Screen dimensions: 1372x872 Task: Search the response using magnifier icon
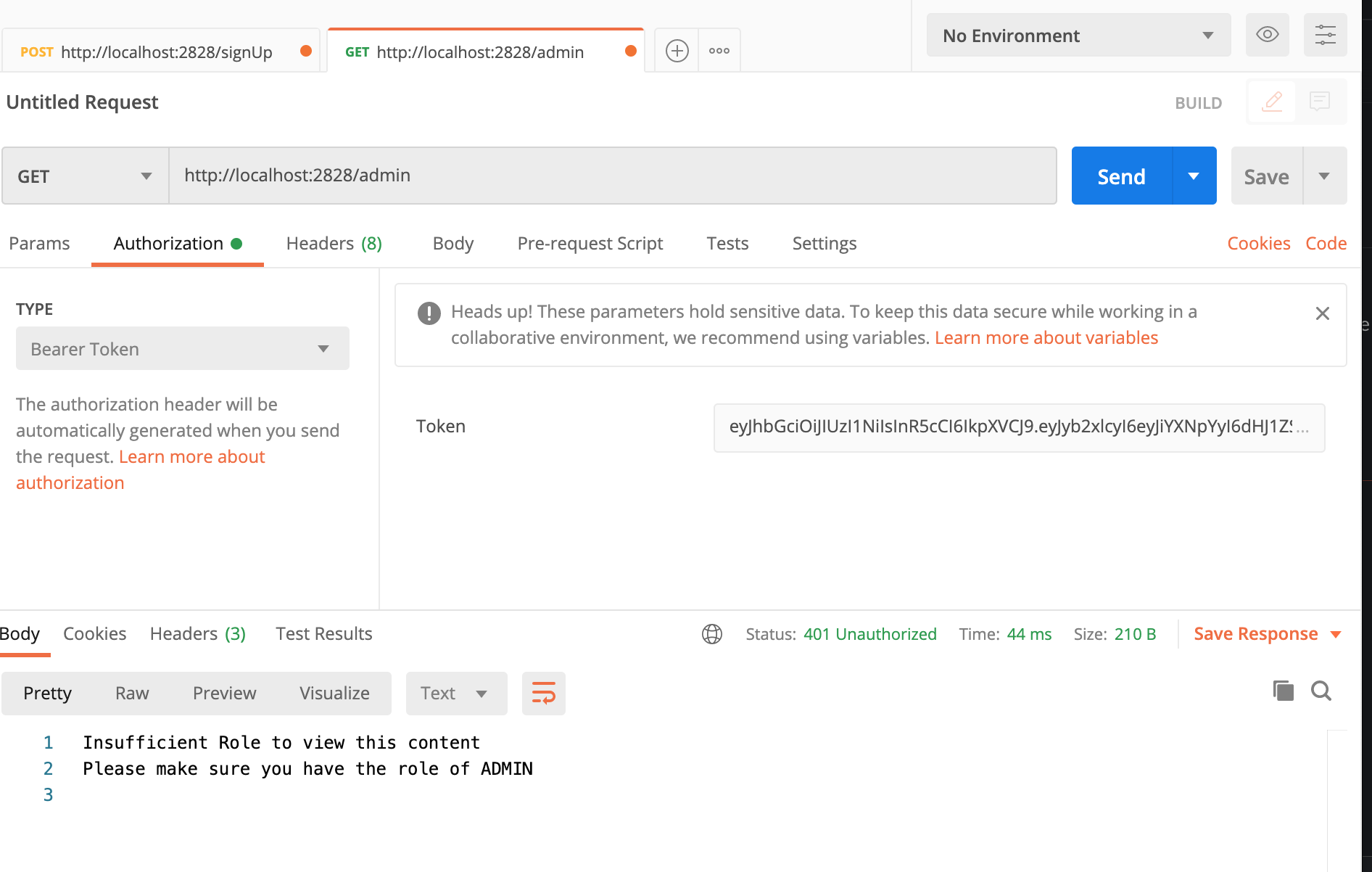(1321, 691)
